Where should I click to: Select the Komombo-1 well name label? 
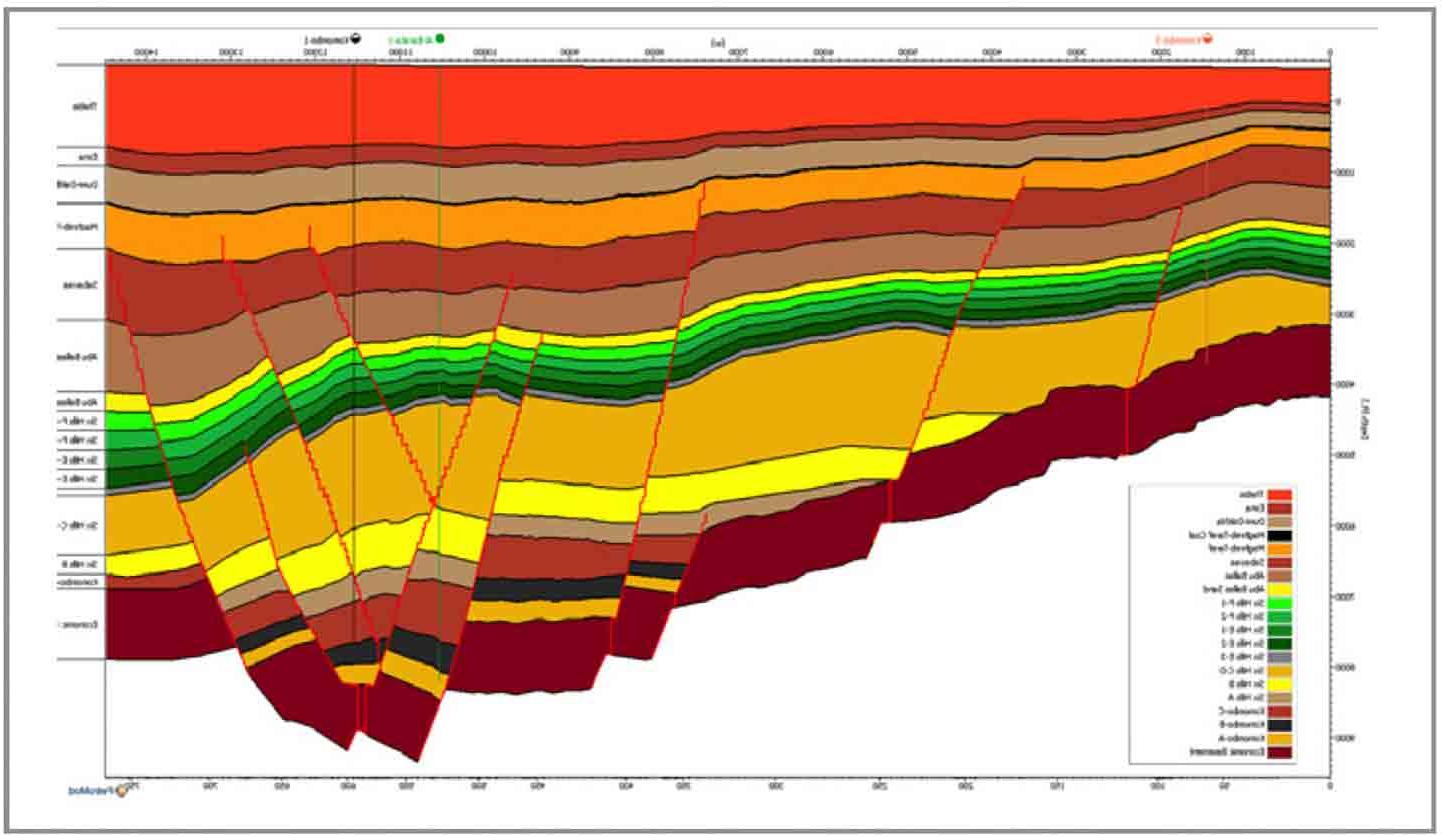(x=327, y=39)
